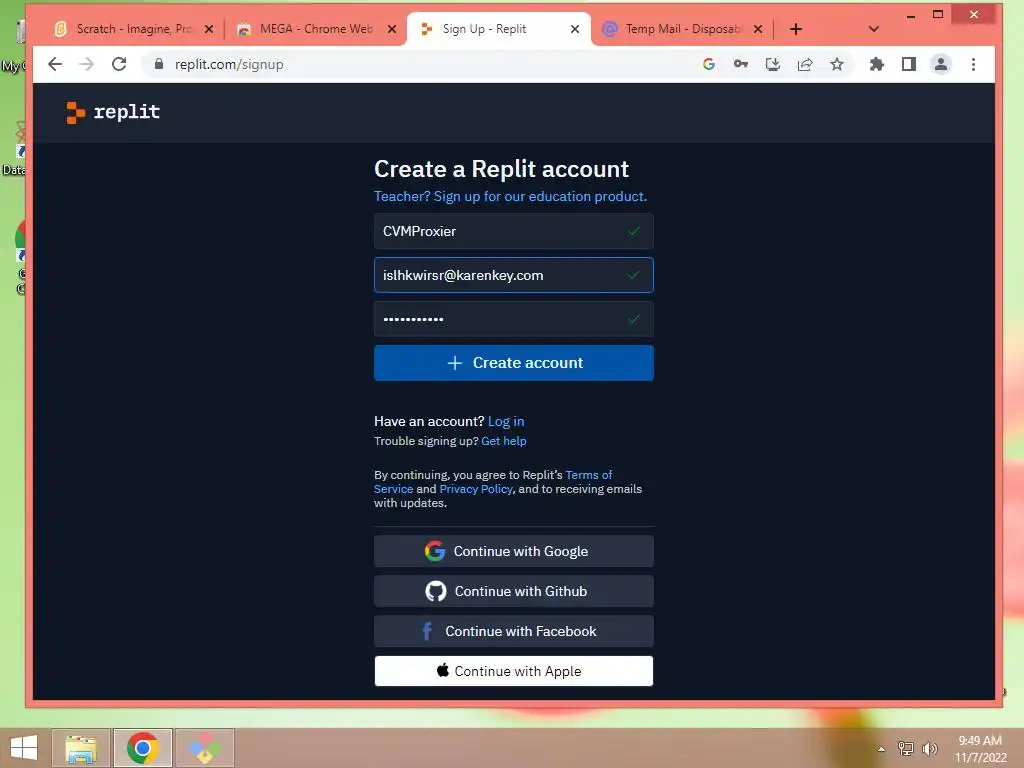This screenshot has width=1024, height=768.
Task: Focus the username field CVMProxier
Action: tap(513, 231)
